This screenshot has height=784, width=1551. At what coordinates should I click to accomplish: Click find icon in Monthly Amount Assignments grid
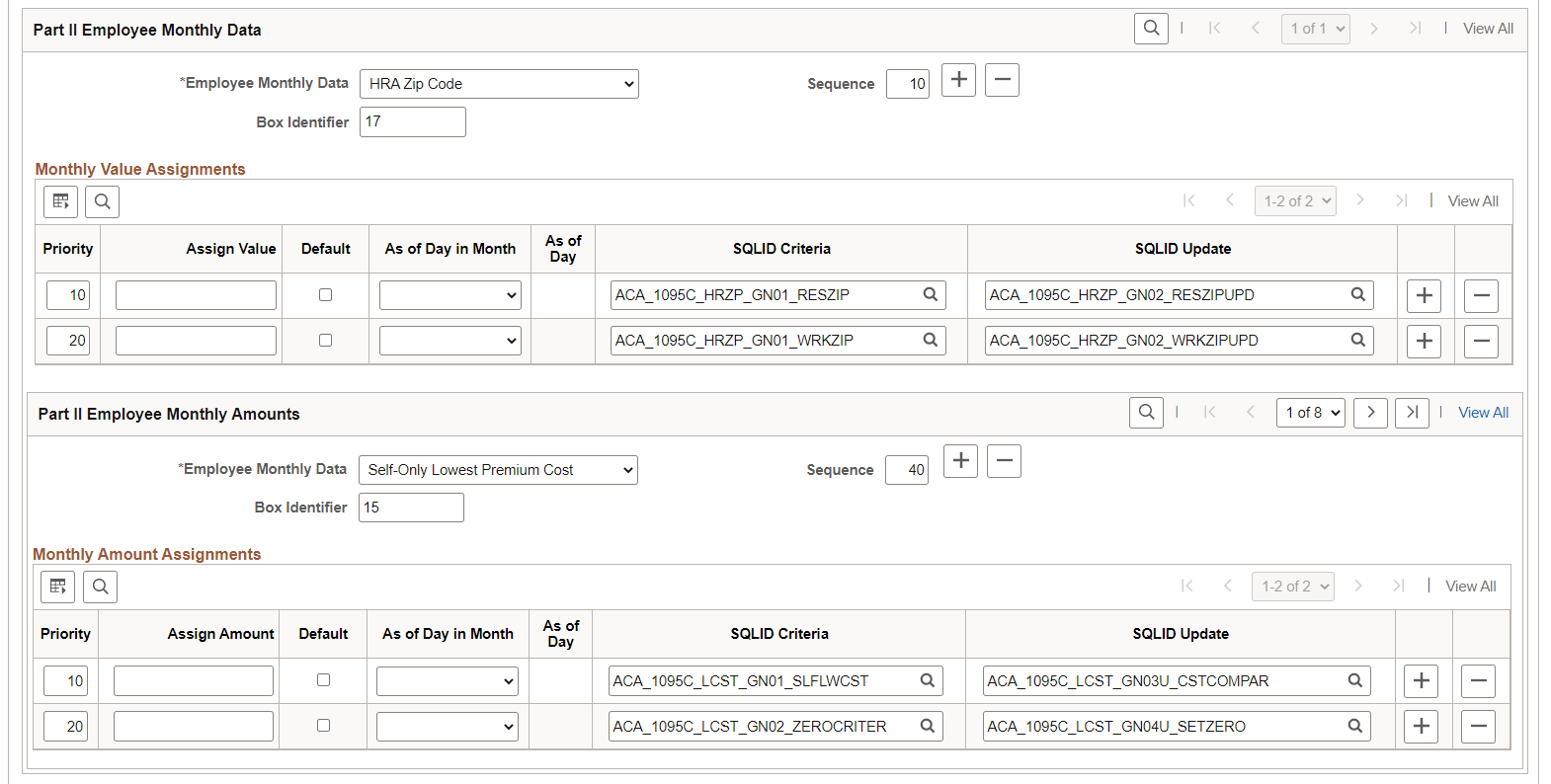[100, 587]
